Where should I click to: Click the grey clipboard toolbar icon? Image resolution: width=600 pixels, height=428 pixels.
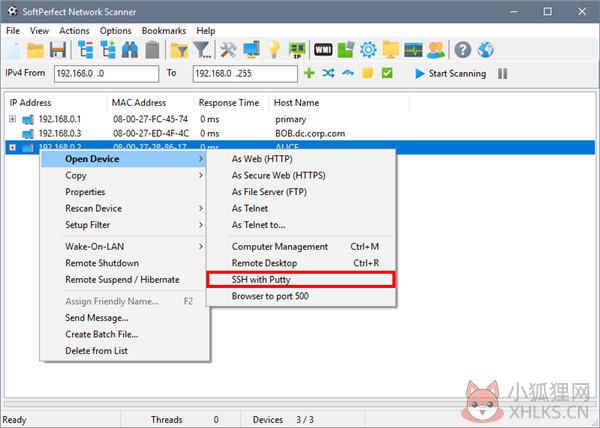click(152, 50)
